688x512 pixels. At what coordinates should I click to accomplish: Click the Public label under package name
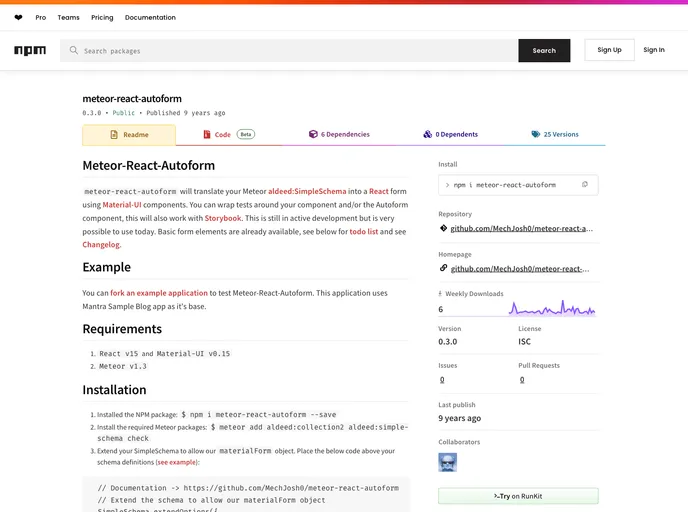(124, 113)
